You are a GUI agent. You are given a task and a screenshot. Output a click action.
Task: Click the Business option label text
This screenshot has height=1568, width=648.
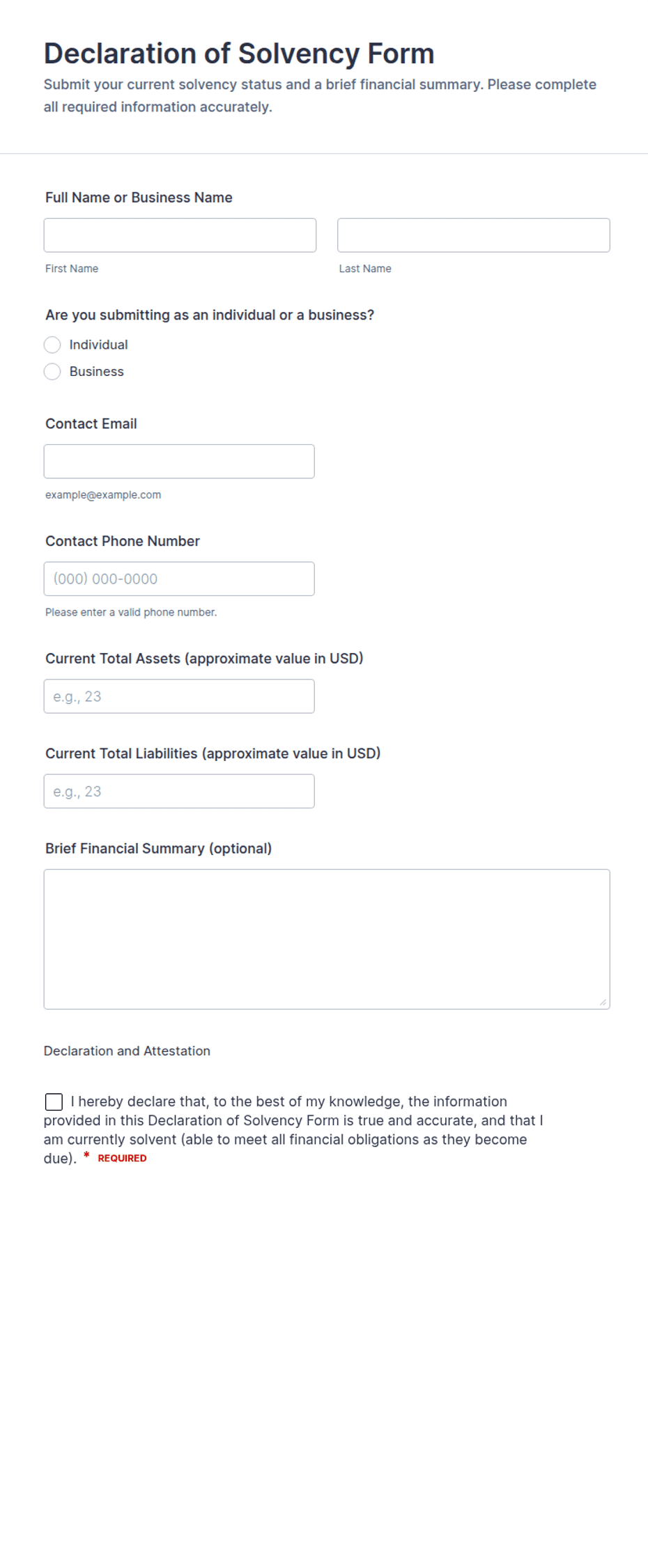(x=97, y=372)
